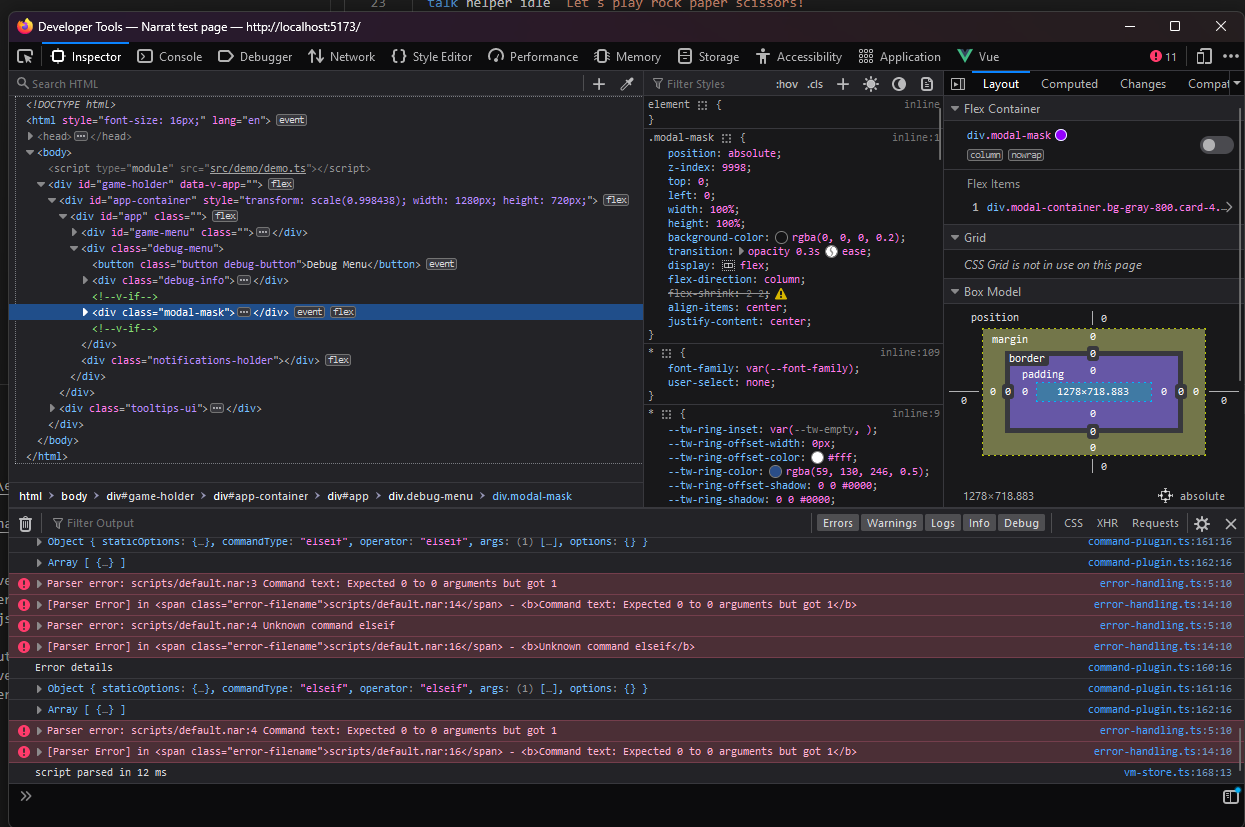The width and height of the screenshot is (1245, 827).
Task: Switch to the Changes sidebar tab
Action: click(x=1143, y=84)
